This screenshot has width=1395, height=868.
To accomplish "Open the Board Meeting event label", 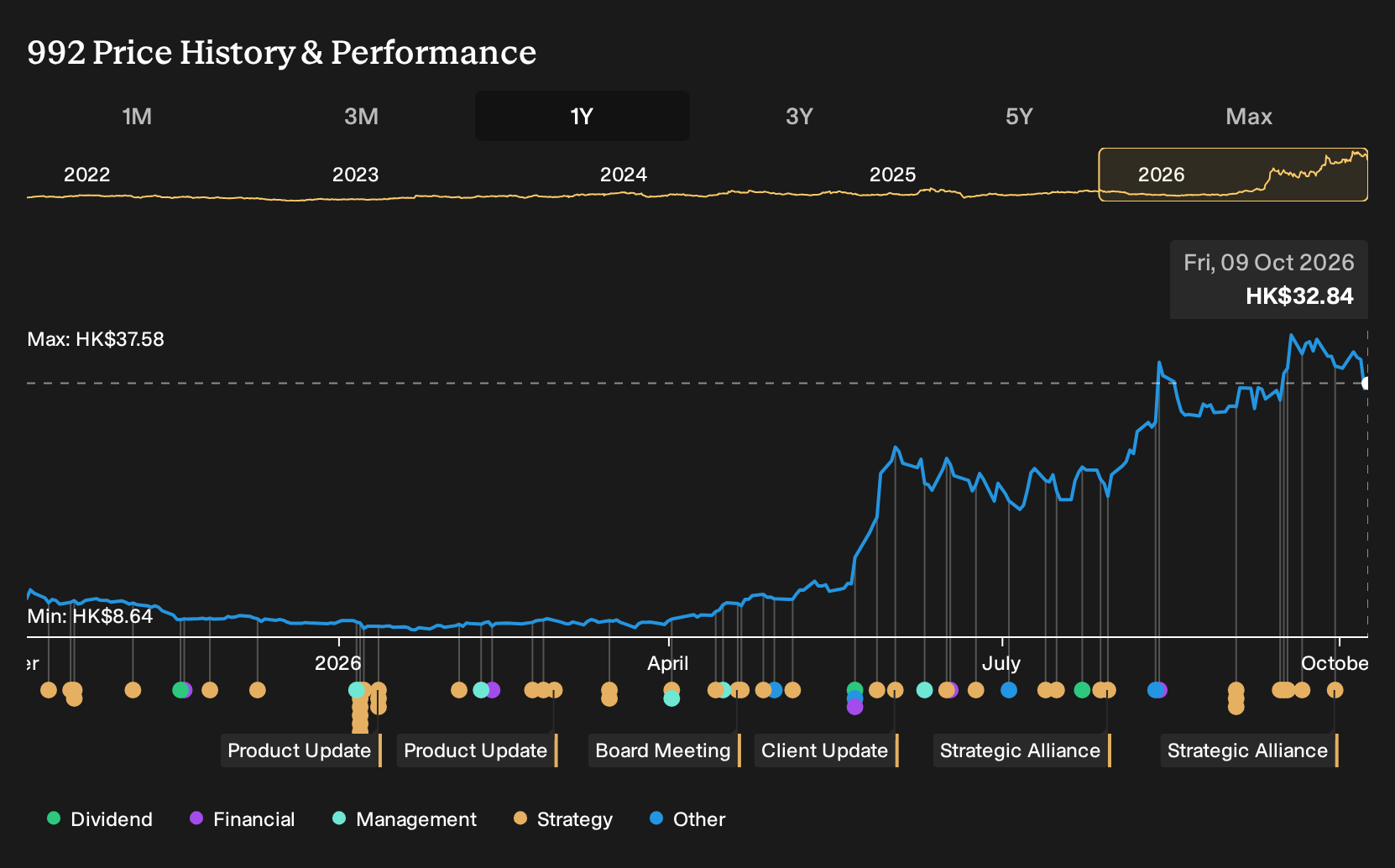I will (665, 750).
